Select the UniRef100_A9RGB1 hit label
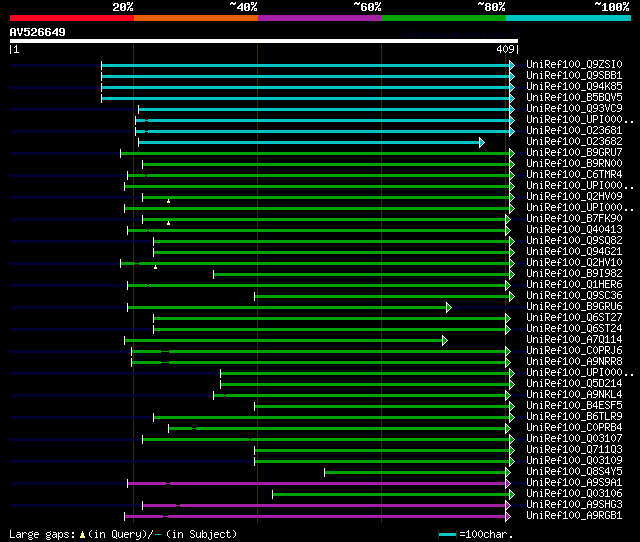The image size is (640, 542). coord(574,516)
